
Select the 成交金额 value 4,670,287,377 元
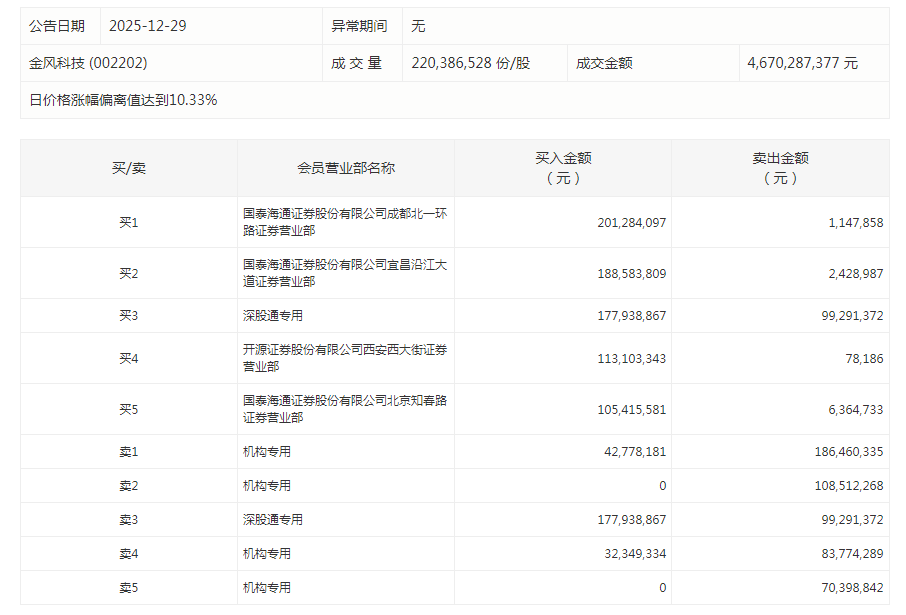tap(802, 63)
